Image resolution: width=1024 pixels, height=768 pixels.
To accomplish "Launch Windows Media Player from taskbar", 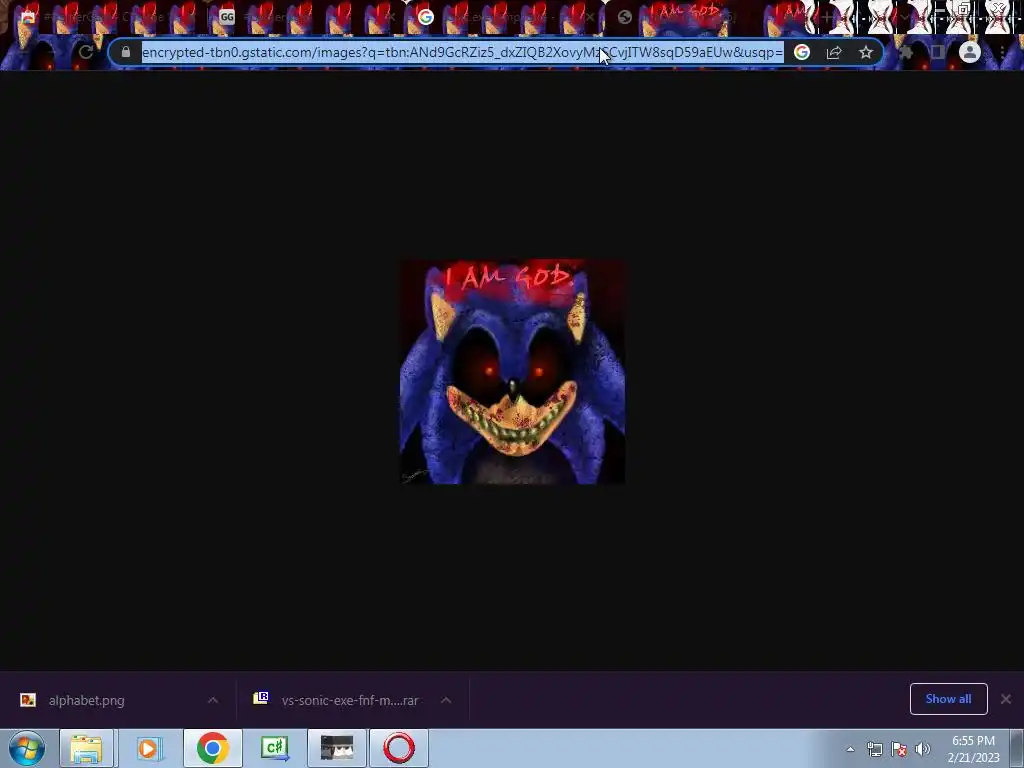I will pos(149,748).
